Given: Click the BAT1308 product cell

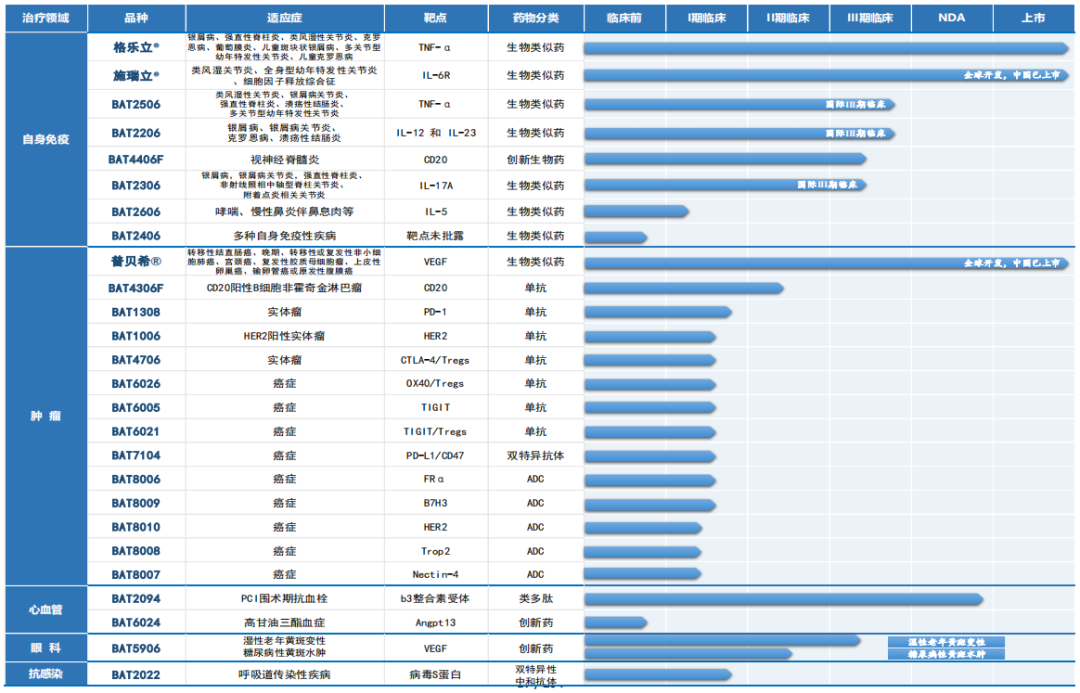Looking at the screenshot, I should pyautogui.click(x=136, y=312).
